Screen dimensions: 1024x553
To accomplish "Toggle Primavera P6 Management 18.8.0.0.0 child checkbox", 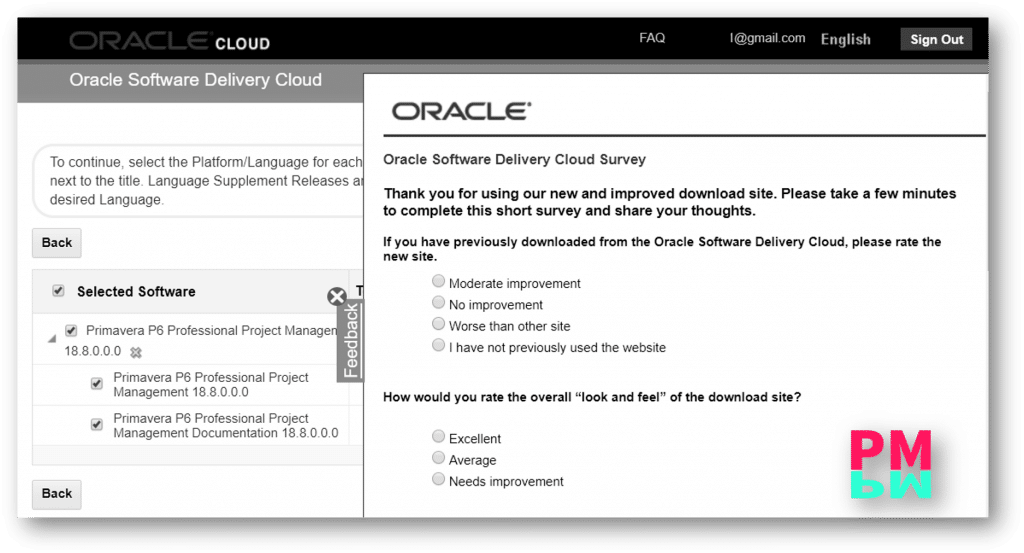I will click(x=97, y=383).
